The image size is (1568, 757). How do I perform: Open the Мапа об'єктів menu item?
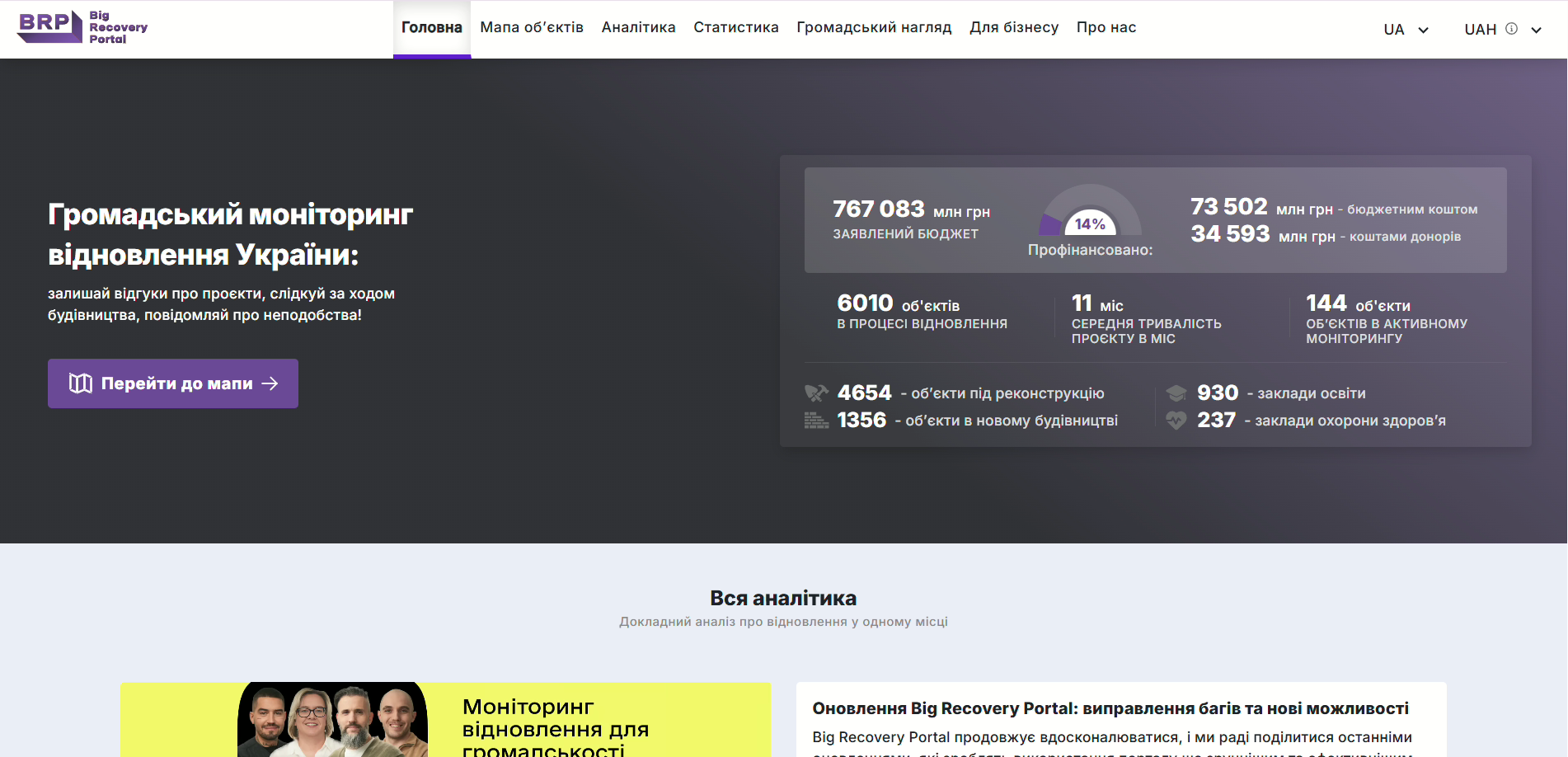click(532, 27)
